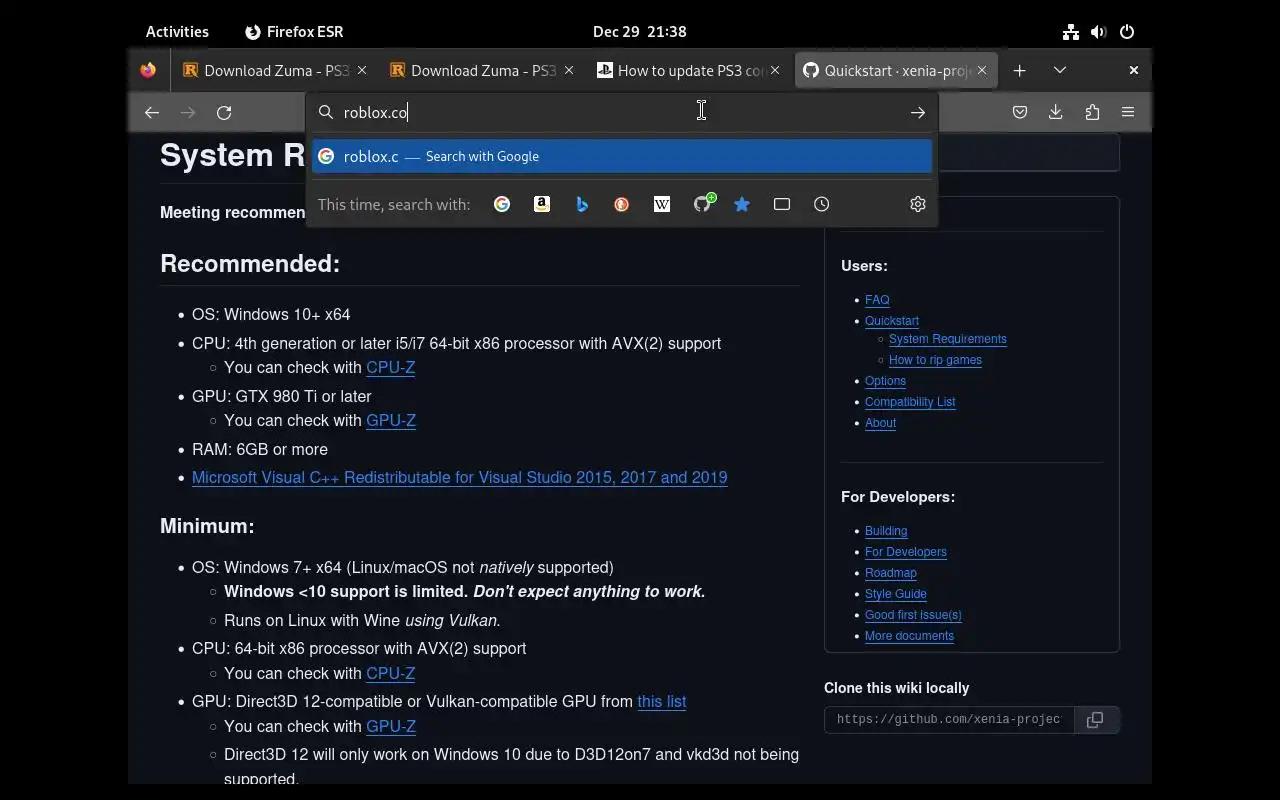Close the How to update PS3 tab
The image size is (1280, 800).
775,70
